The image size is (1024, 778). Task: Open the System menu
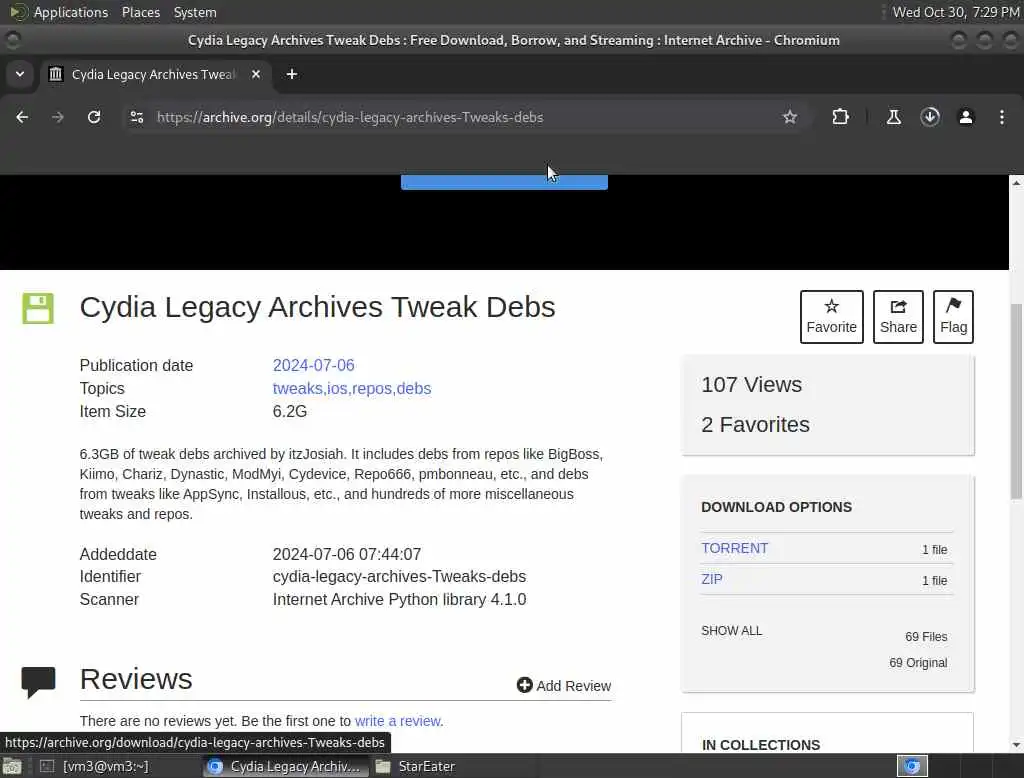click(195, 12)
